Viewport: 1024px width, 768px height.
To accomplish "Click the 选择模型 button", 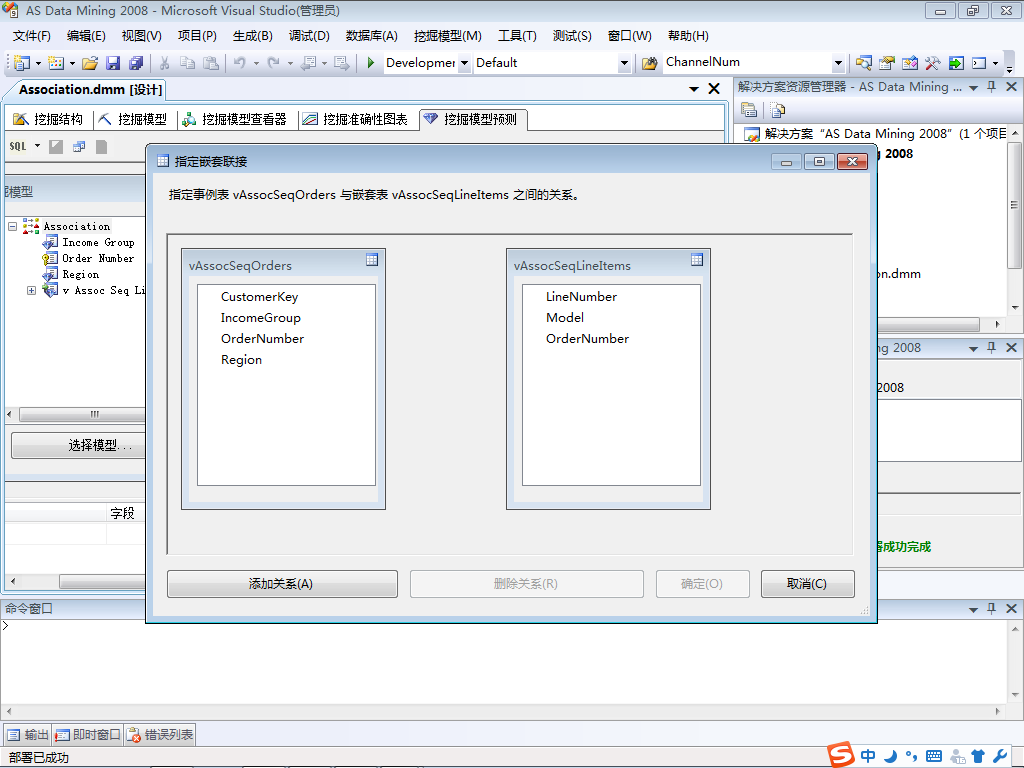I will (79, 445).
